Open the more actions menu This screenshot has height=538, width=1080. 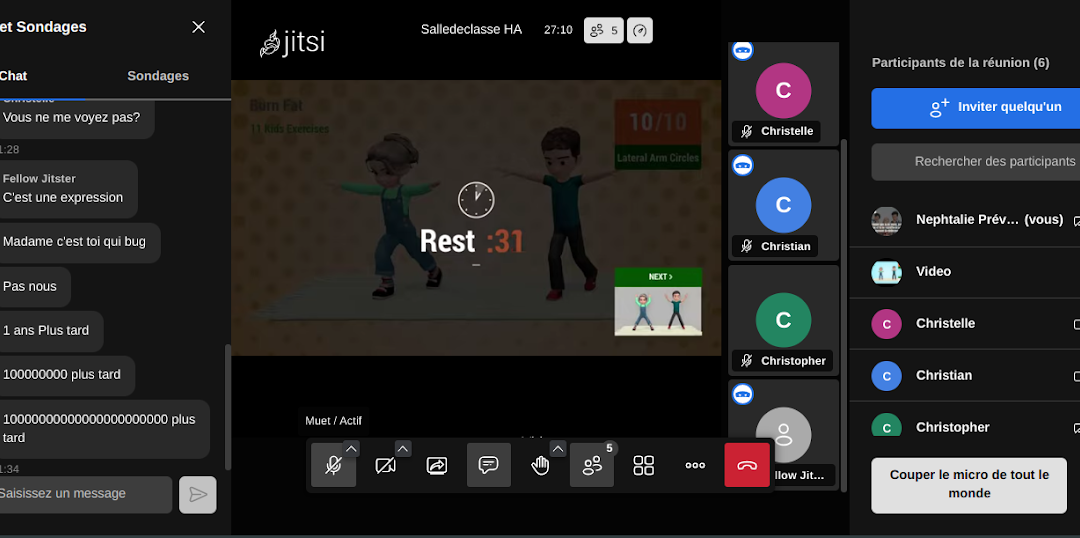click(x=695, y=465)
